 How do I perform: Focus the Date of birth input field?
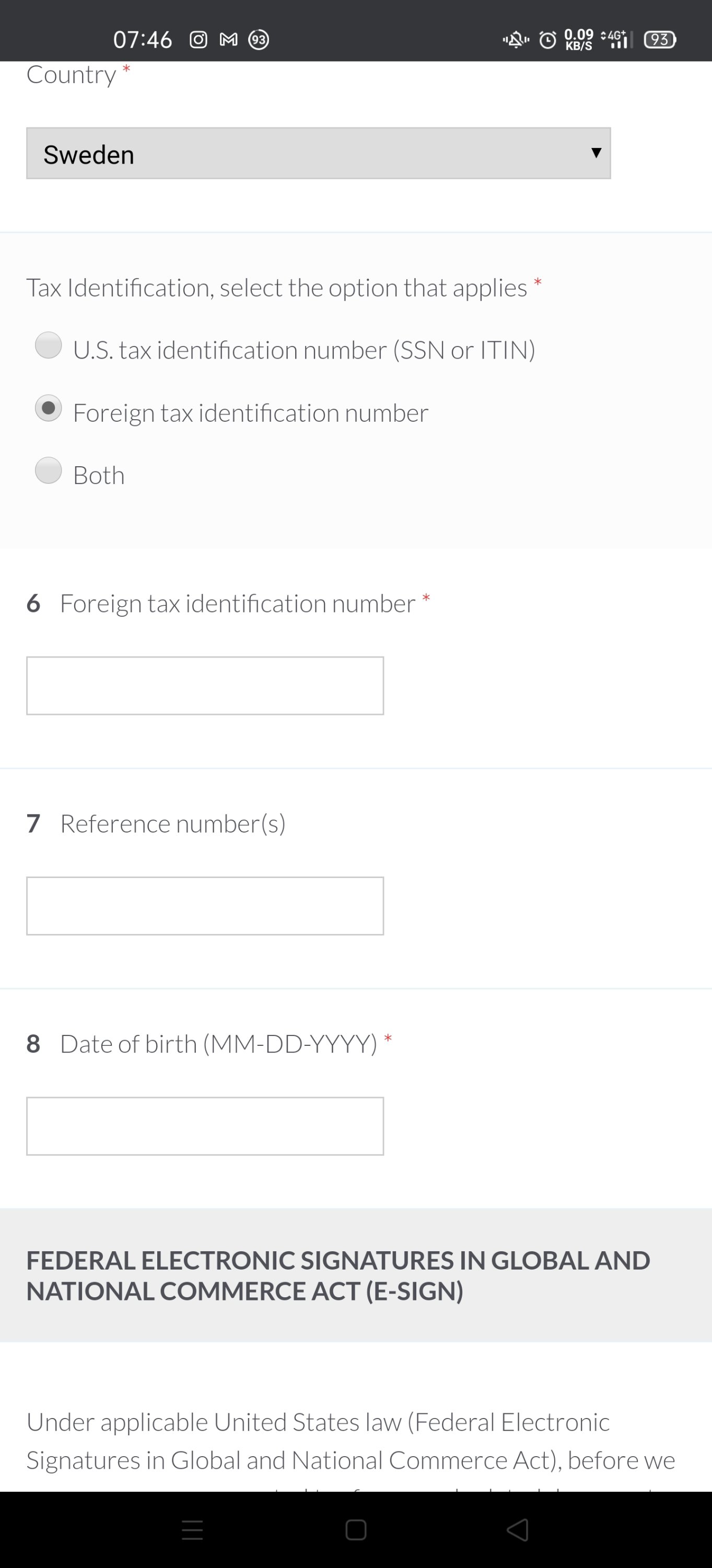coord(205,1126)
